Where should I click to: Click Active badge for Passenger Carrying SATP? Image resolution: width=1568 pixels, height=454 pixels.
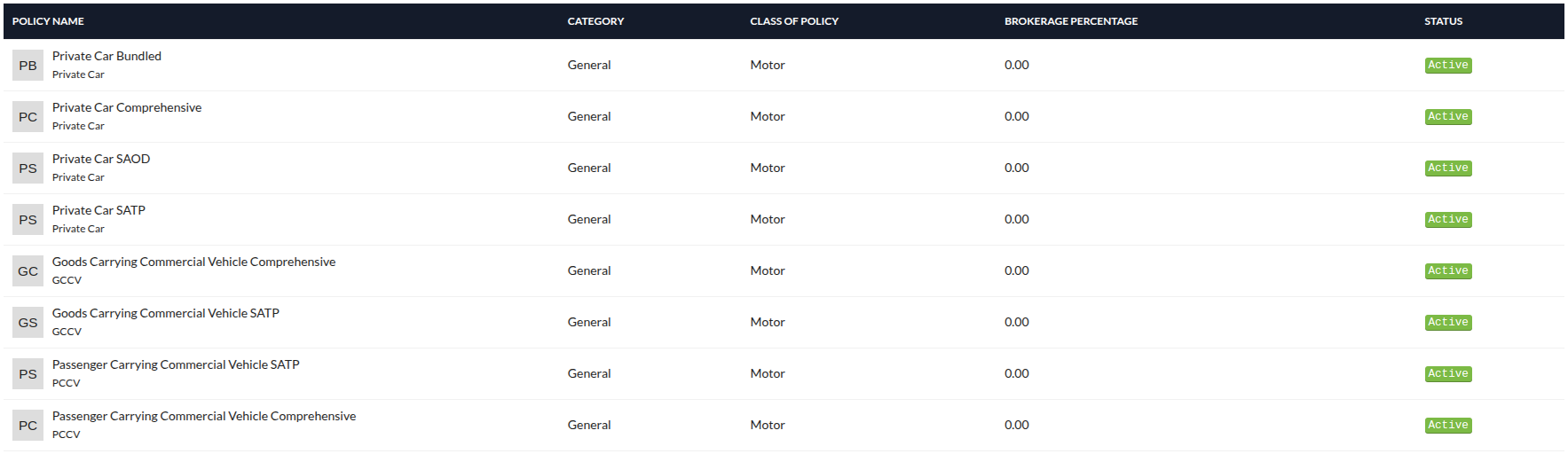pos(1447,374)
